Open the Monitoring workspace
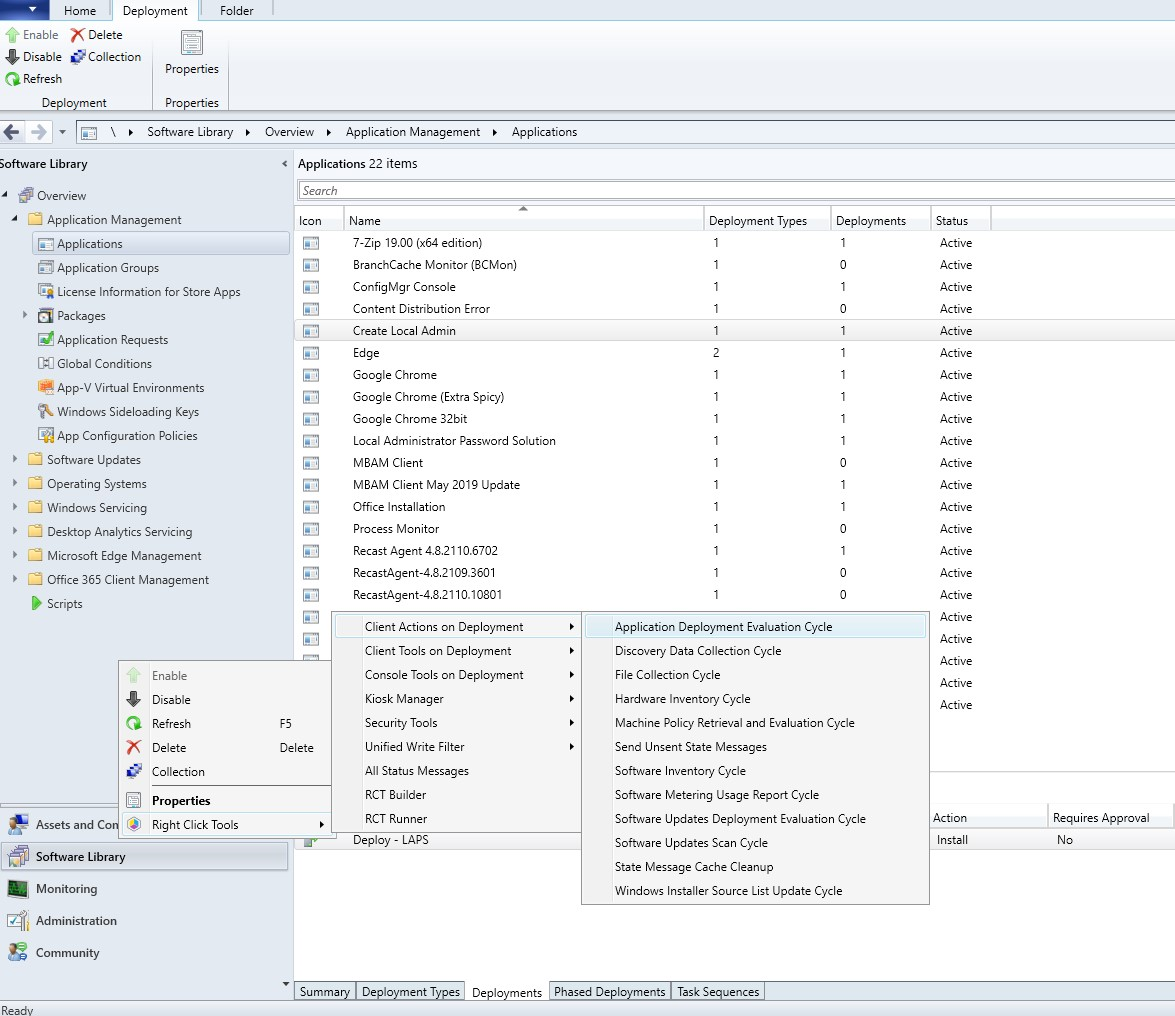Viewport: 1175px width, 1016px height. [66, 889]
